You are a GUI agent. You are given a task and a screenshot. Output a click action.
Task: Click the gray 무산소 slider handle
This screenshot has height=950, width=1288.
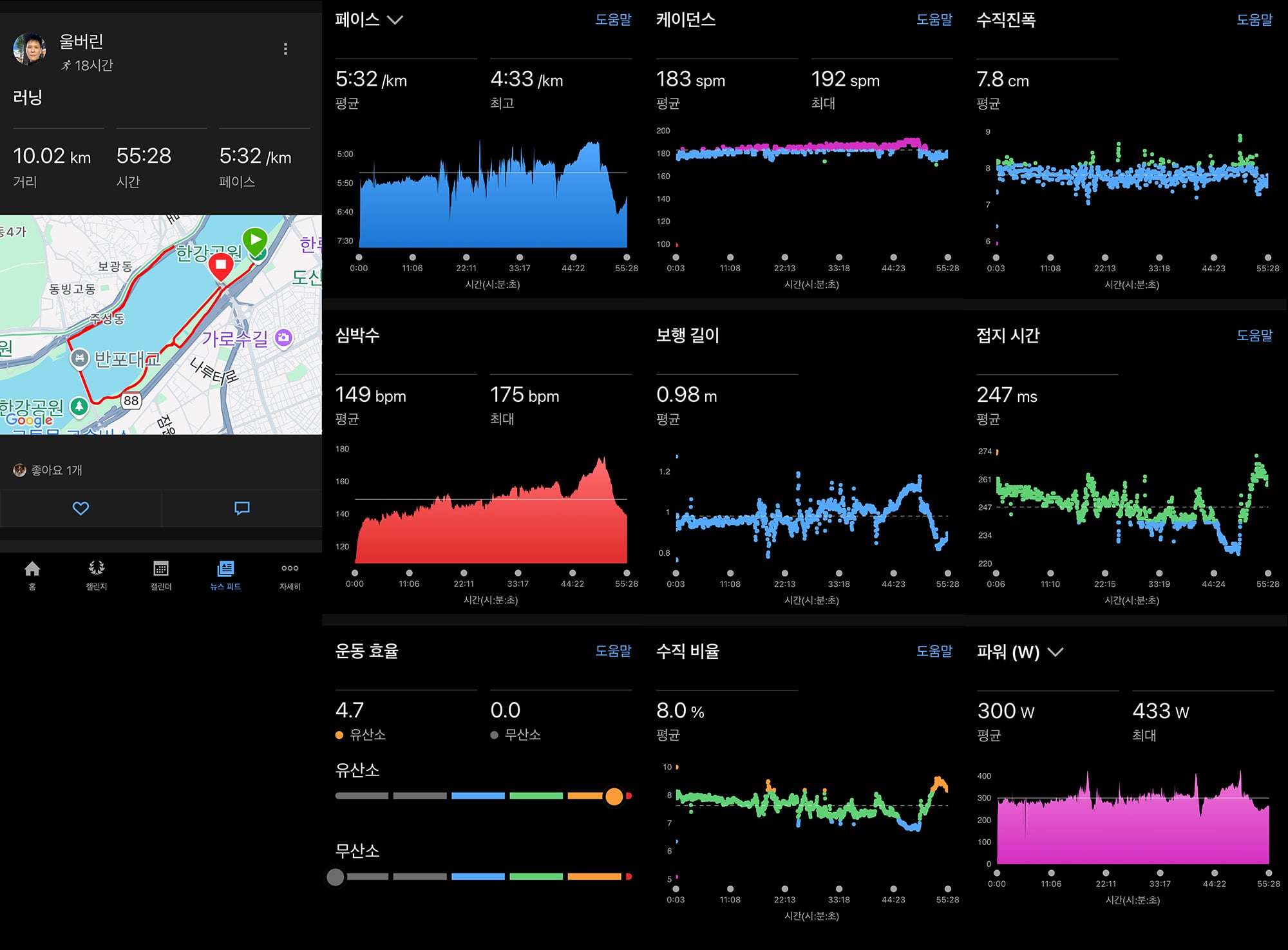[x=336, y=877]
